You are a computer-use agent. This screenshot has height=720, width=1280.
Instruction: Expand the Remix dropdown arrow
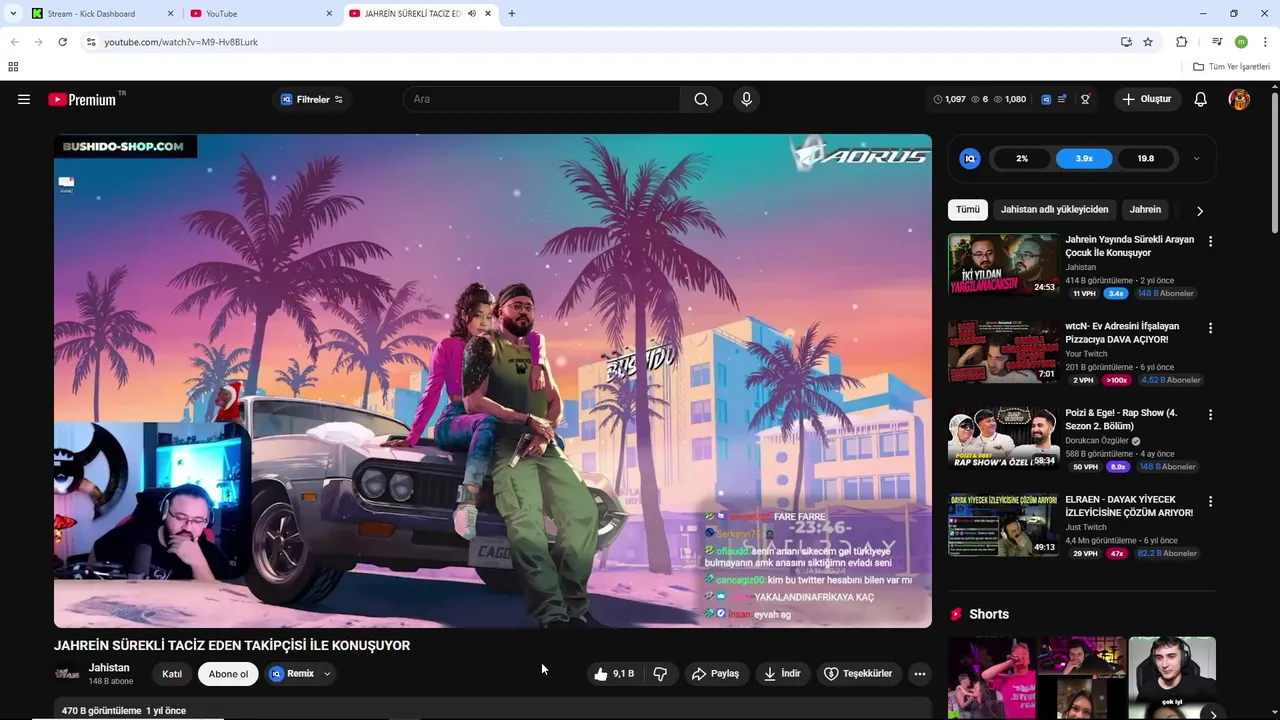[327, 674]
